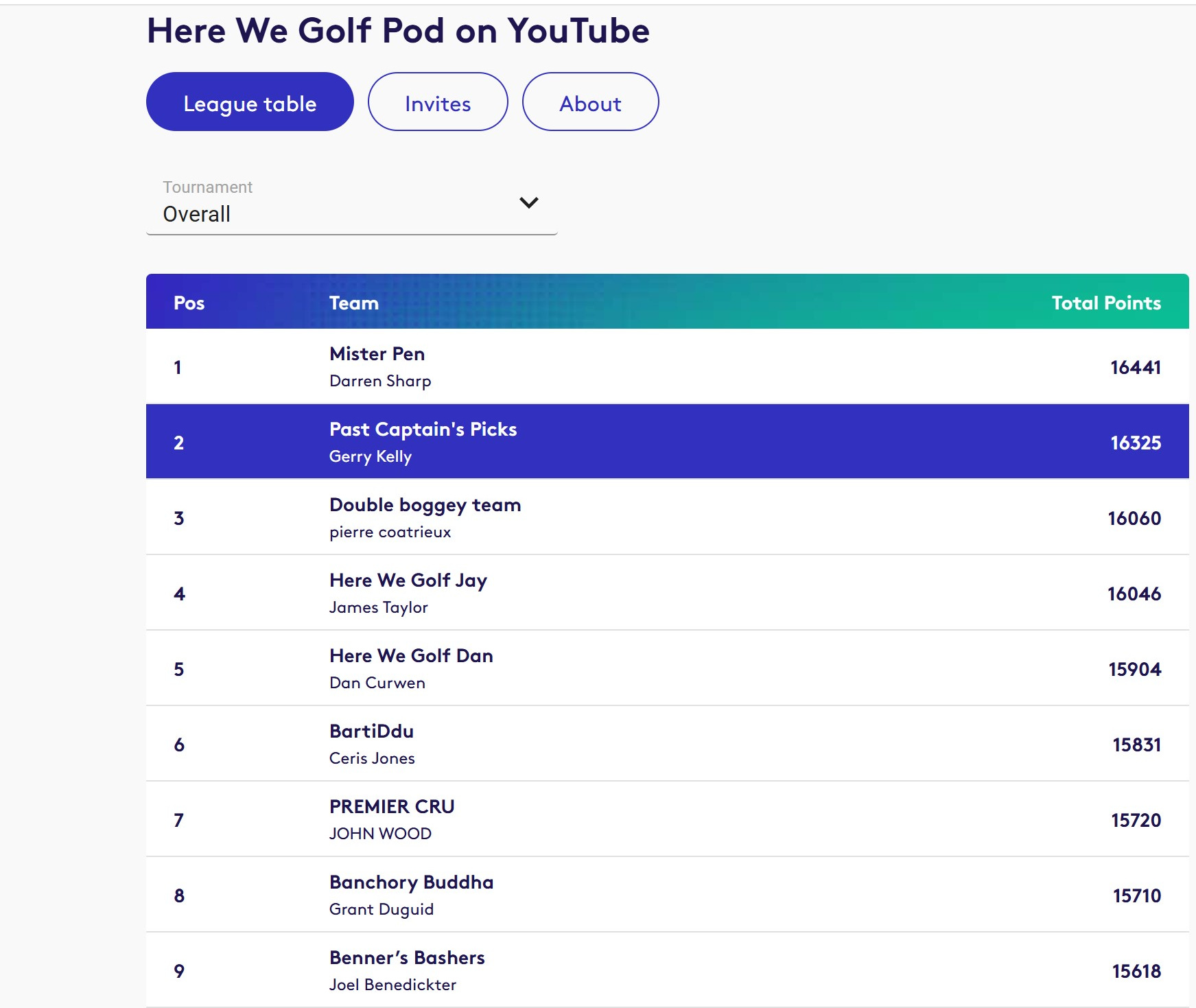Click position 5 beside Here We Golf Dan
Viewport: 1196px width, 1008px height.
coord(178,669)
